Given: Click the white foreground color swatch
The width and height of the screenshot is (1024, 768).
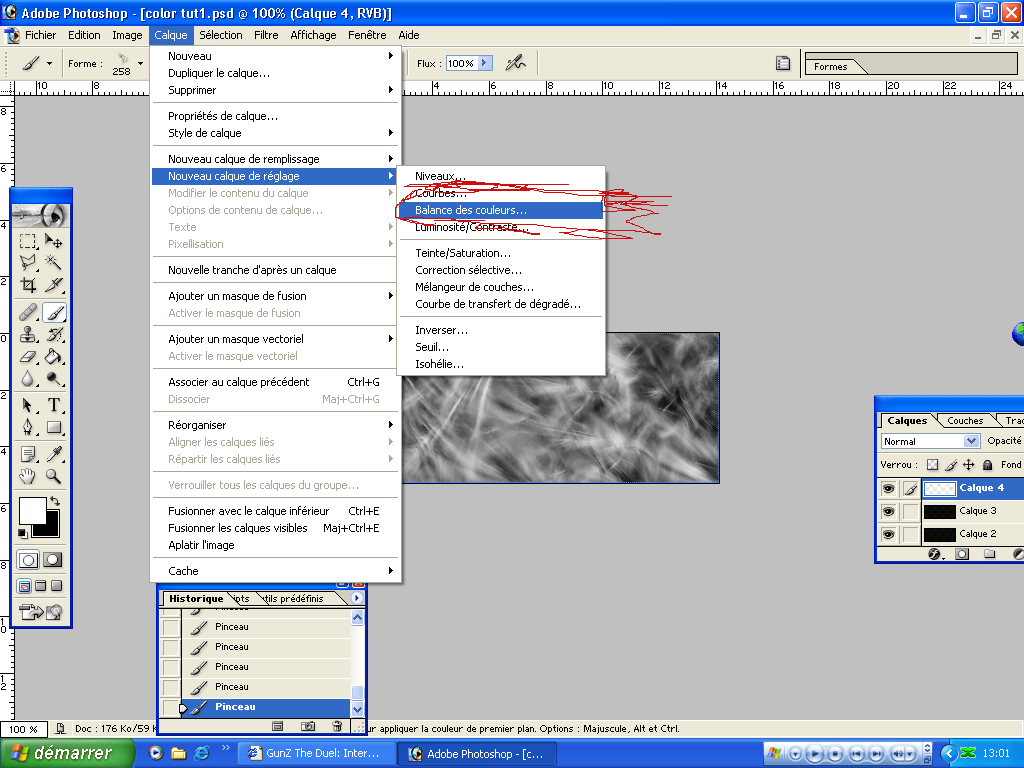Looking at the screenshot, I should coord(31,509).
